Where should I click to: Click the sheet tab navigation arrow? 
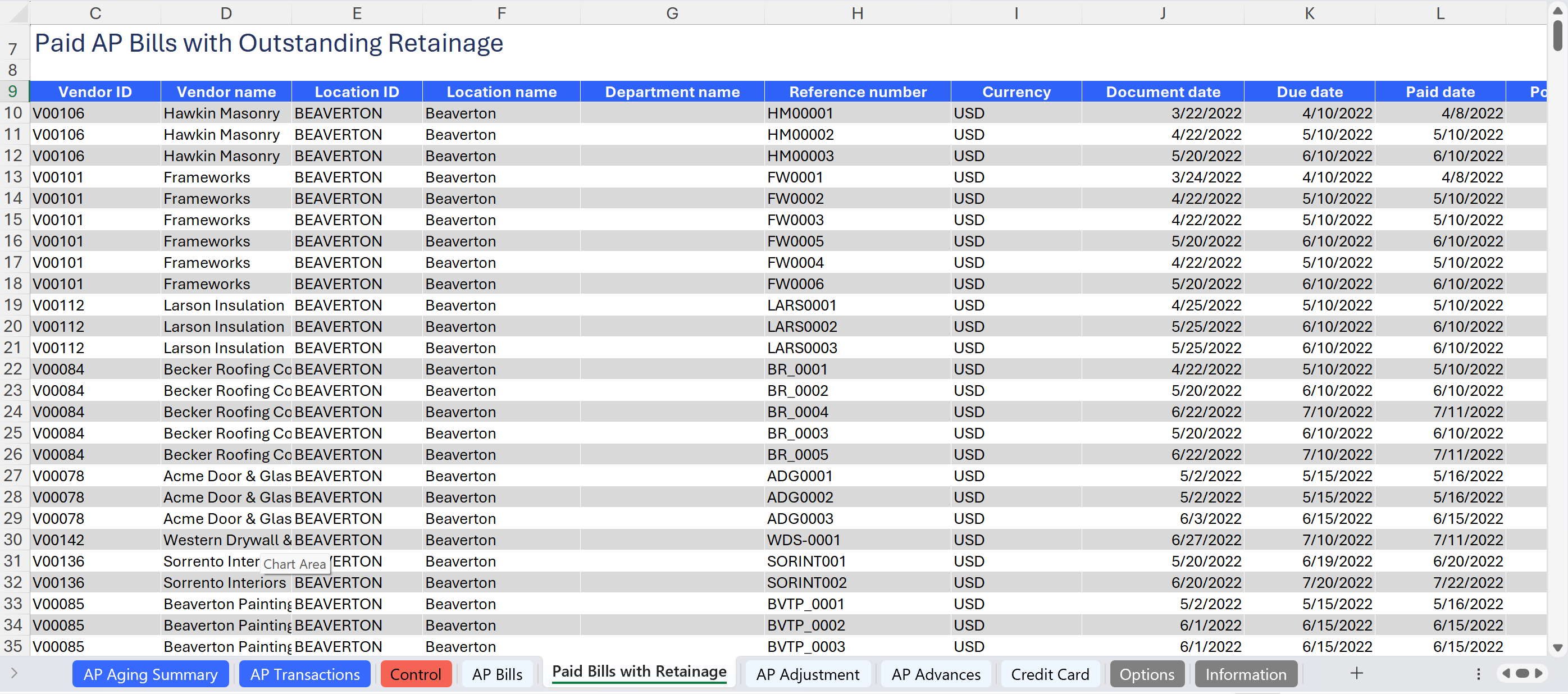coord(14,673)
